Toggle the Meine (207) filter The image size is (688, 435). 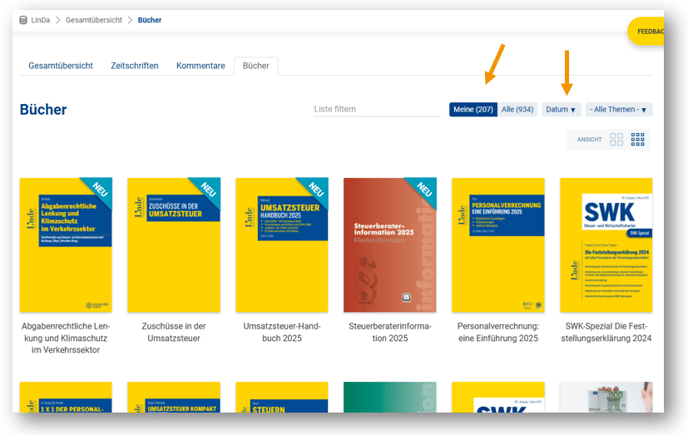tap(473, 109)
